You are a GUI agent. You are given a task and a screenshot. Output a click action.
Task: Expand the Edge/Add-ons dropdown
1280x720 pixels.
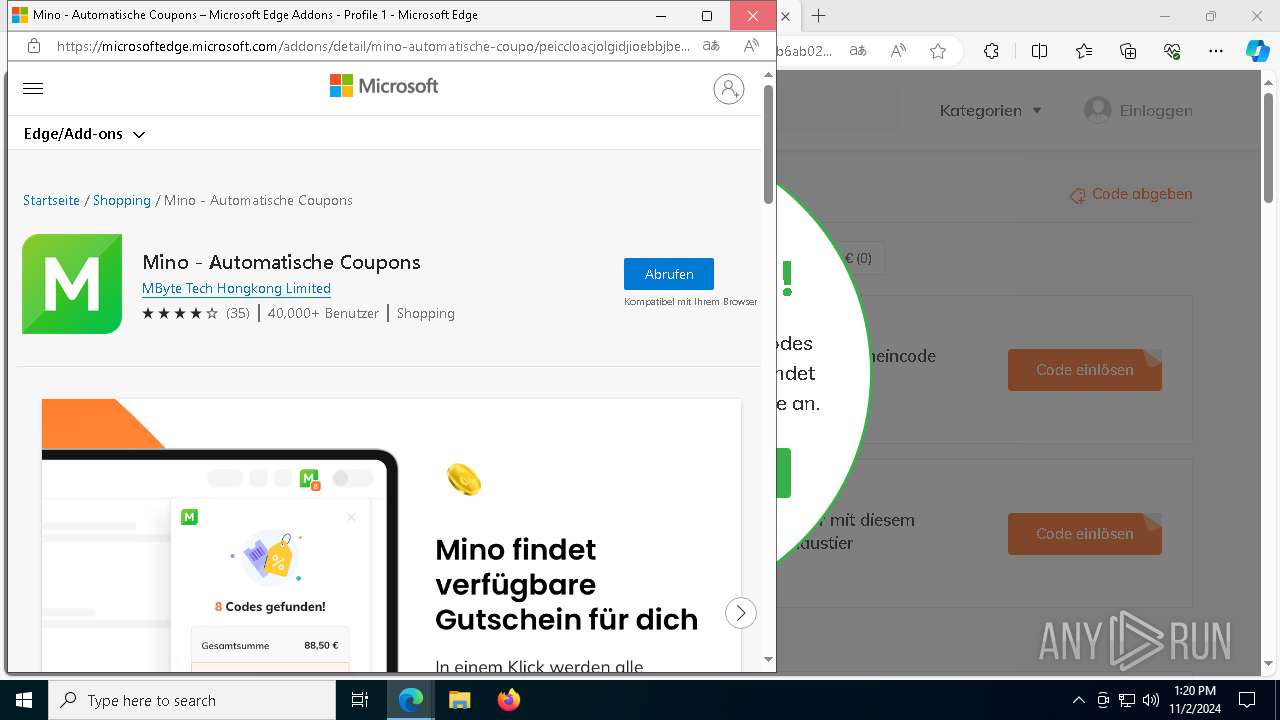pos(84,134)
